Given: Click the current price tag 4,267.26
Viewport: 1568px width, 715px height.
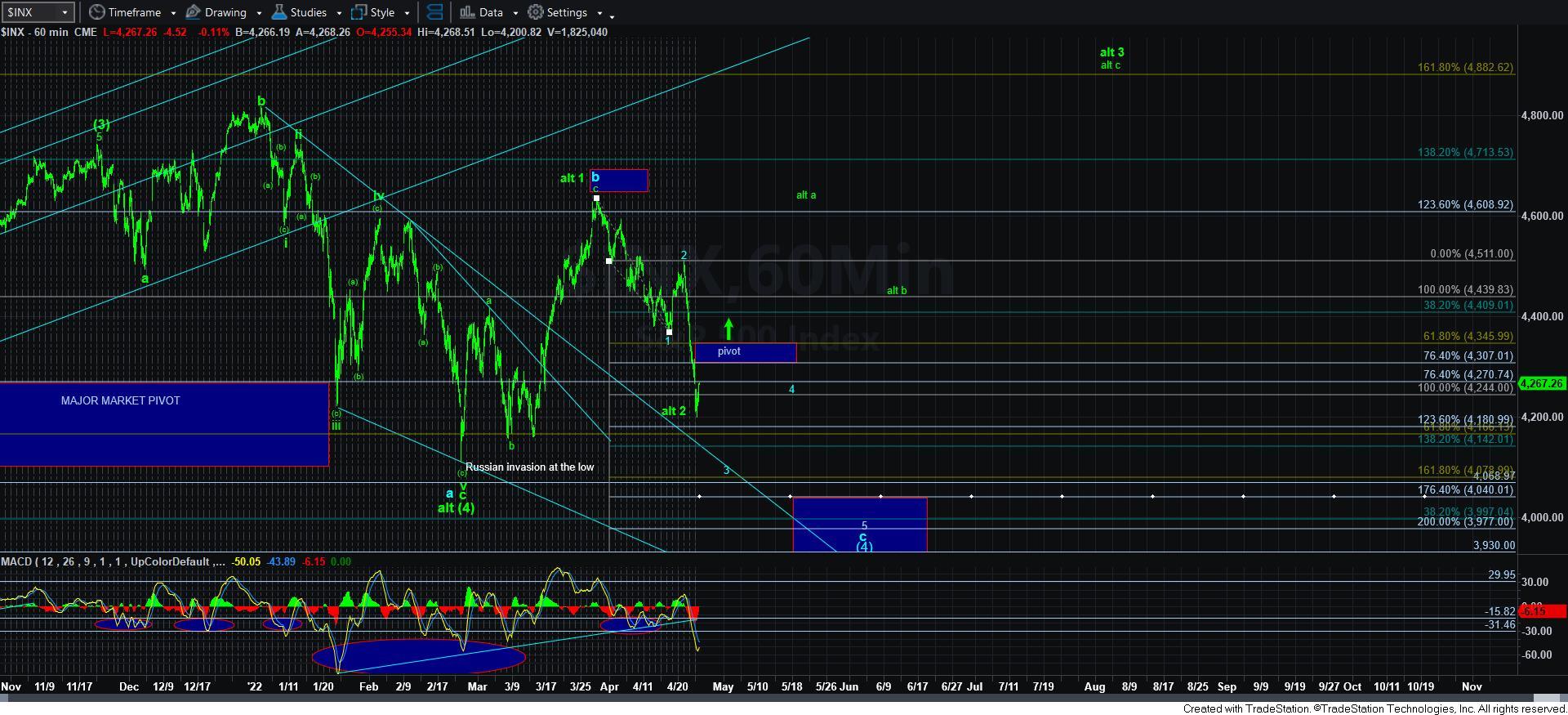Looking at the screenshot, I should tap(1542, 383).
